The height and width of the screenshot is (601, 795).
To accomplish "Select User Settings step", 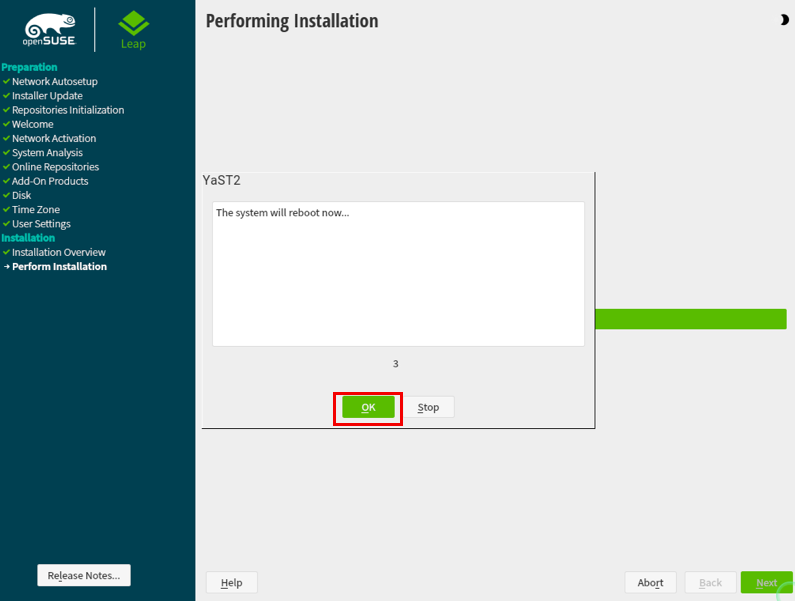I will (x=41, y=224).
